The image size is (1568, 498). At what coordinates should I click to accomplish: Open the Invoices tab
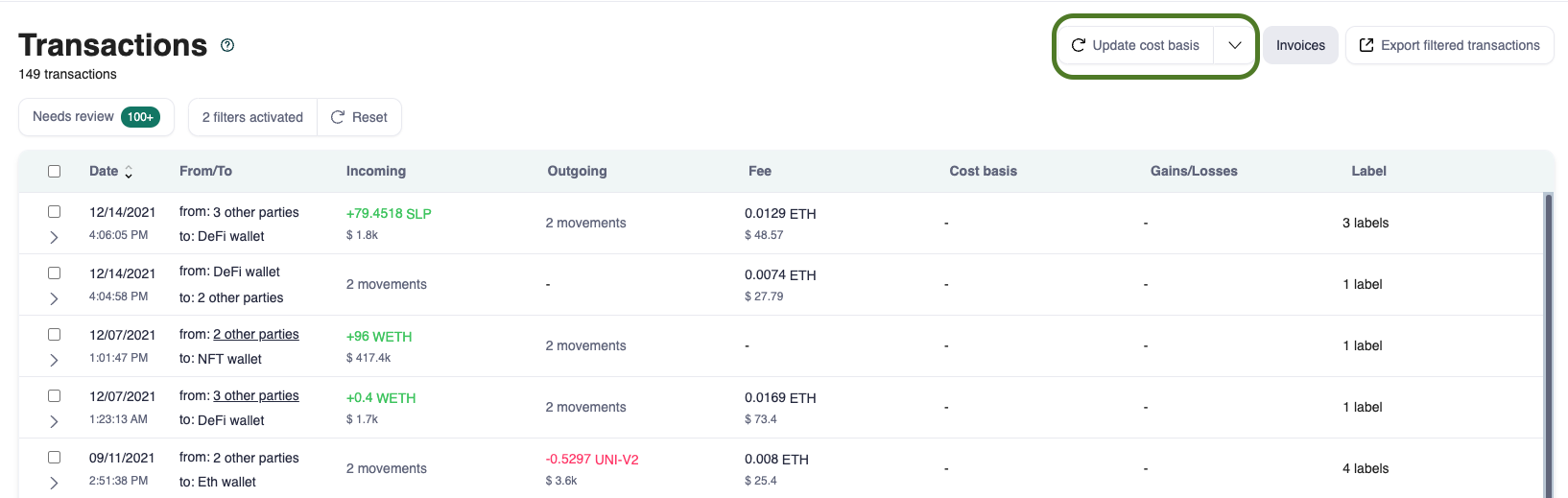[1300, 45]
